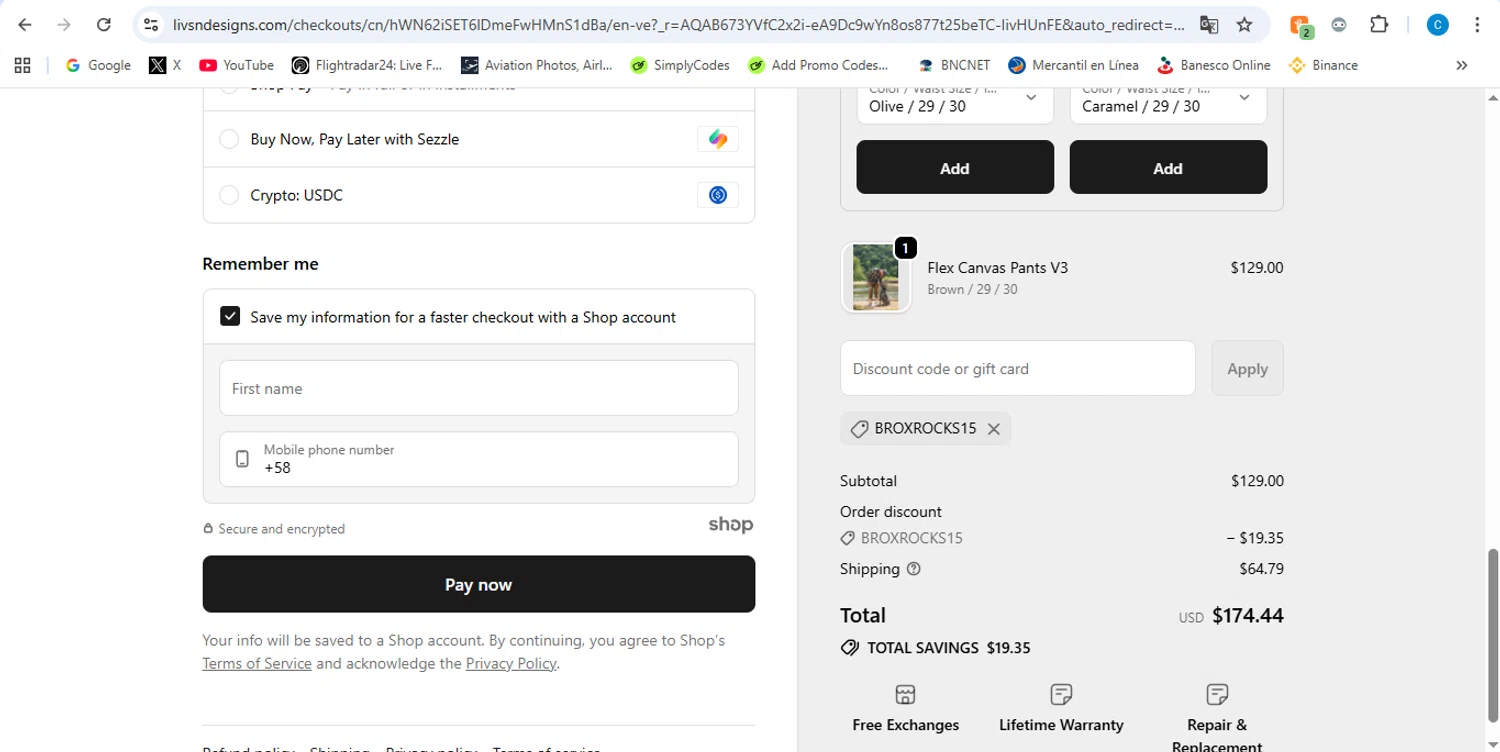Uncheck Save my information for faster checkout
Viewport: 1500px width, 752px height.
pyautogui.click(x=230, y=316)
